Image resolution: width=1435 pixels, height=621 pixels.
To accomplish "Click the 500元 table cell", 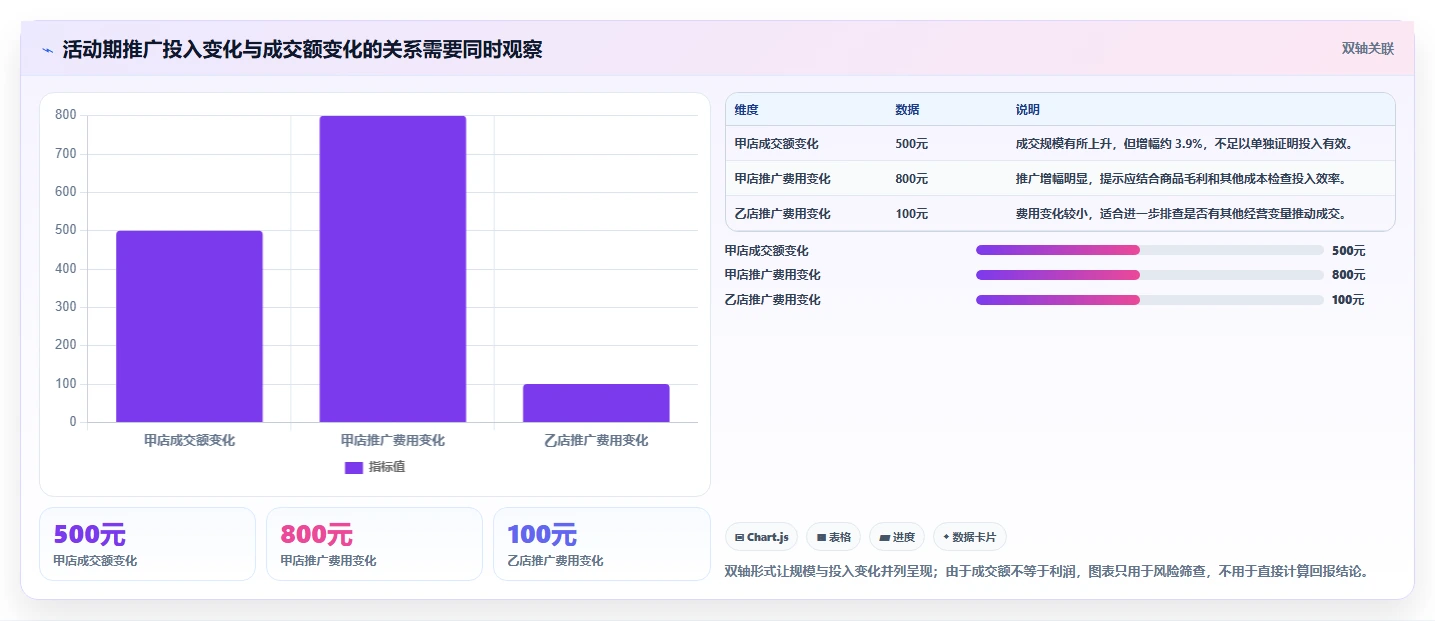I will (x=911, y=144).
